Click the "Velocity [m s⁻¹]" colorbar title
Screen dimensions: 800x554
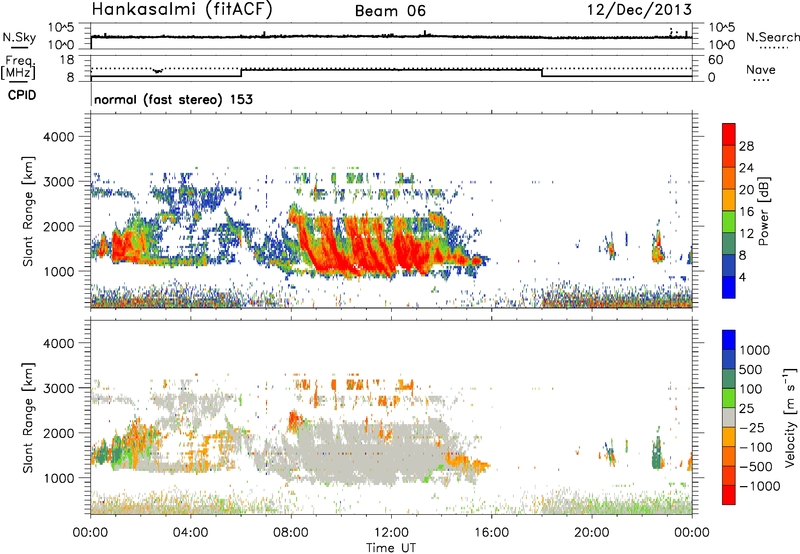(x=790, y=417)
